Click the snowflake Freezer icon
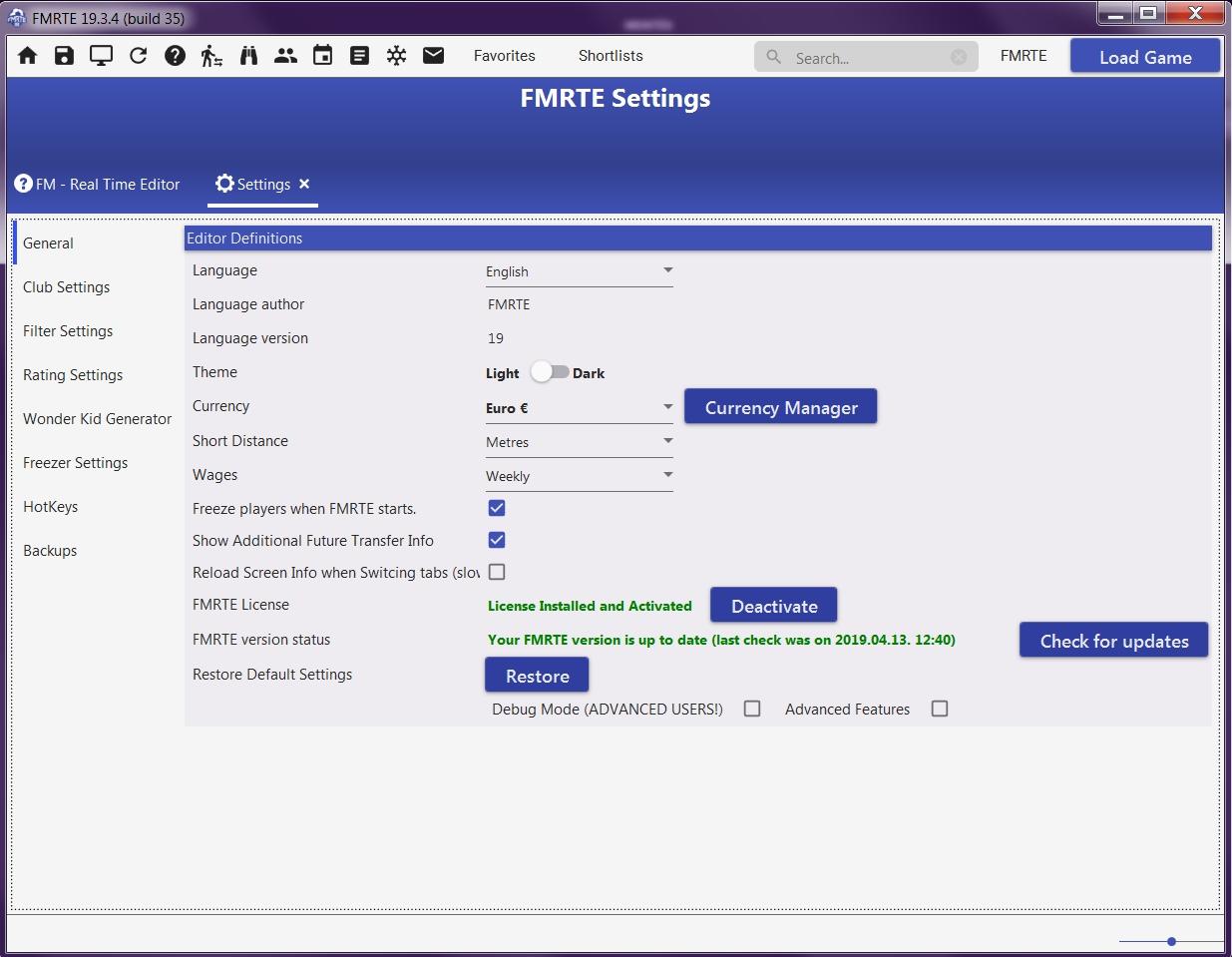The width and height of the screenshot is (1232, 957). tap(396, 56)
